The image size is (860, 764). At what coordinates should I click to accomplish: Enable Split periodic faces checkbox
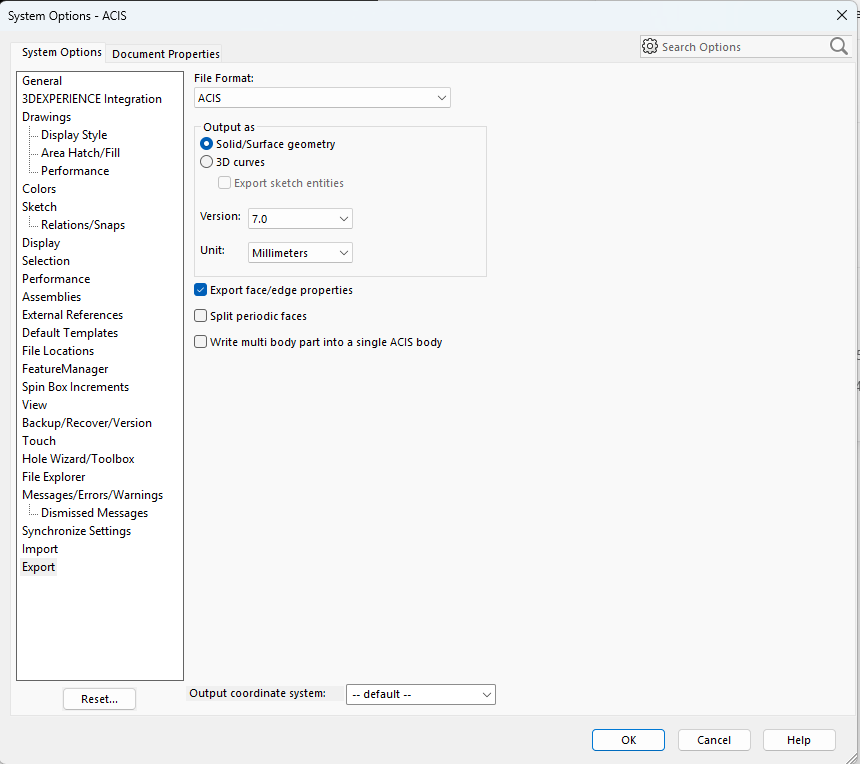201,316
